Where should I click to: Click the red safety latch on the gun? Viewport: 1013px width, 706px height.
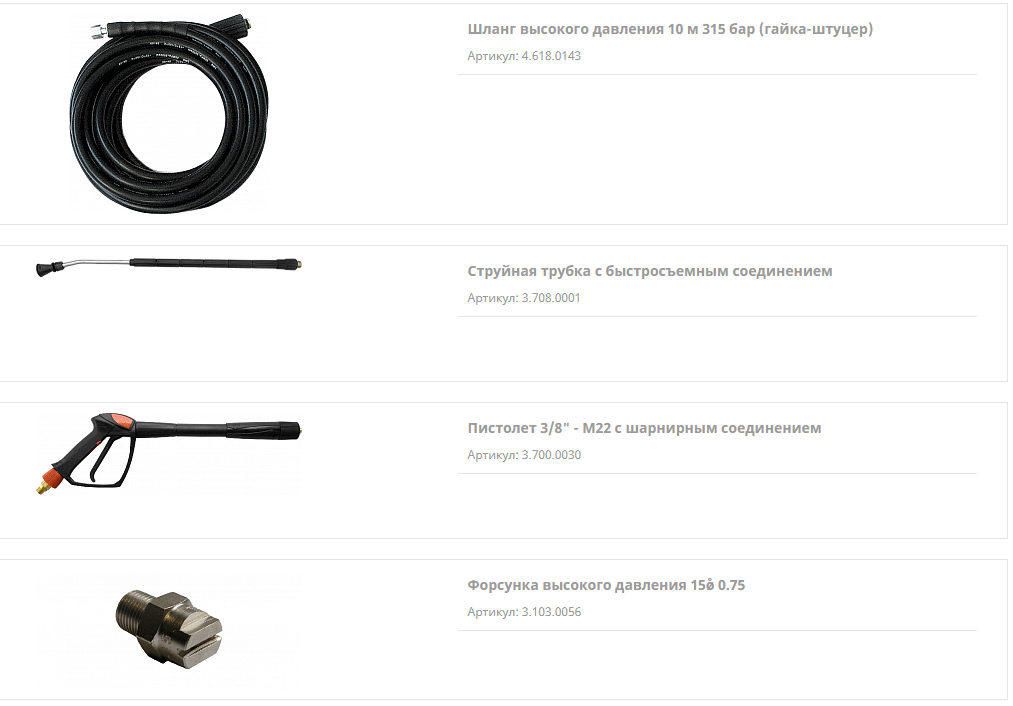pos(121,422)
